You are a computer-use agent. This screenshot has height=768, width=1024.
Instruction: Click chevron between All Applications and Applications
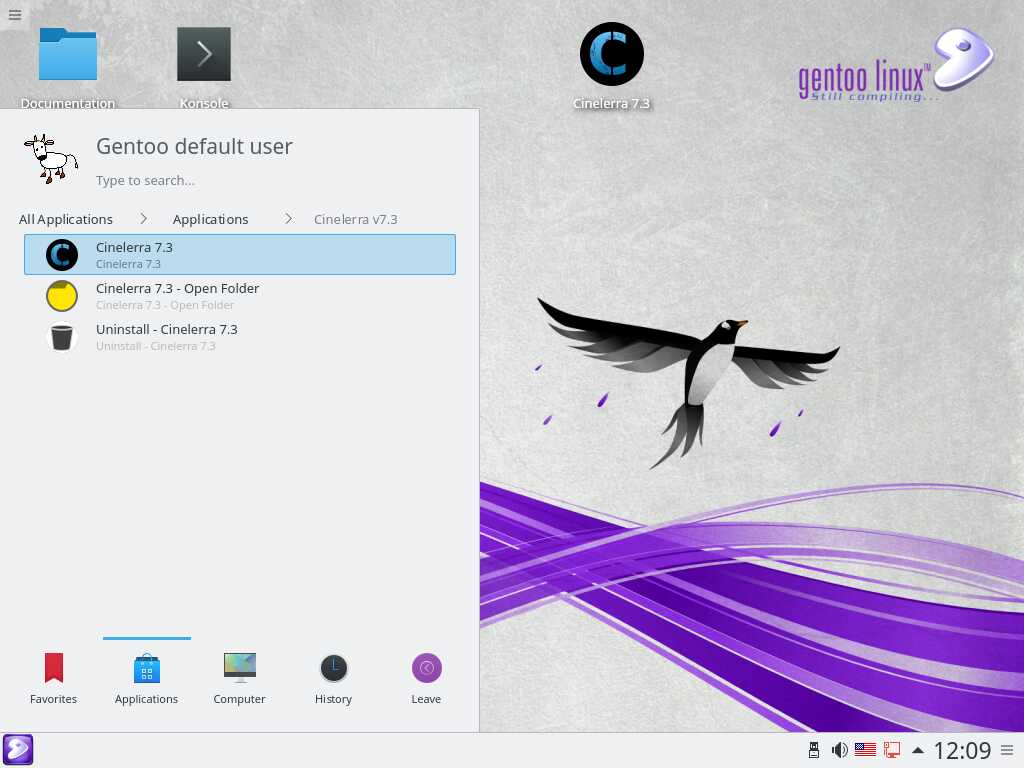[x=143, y=219]
